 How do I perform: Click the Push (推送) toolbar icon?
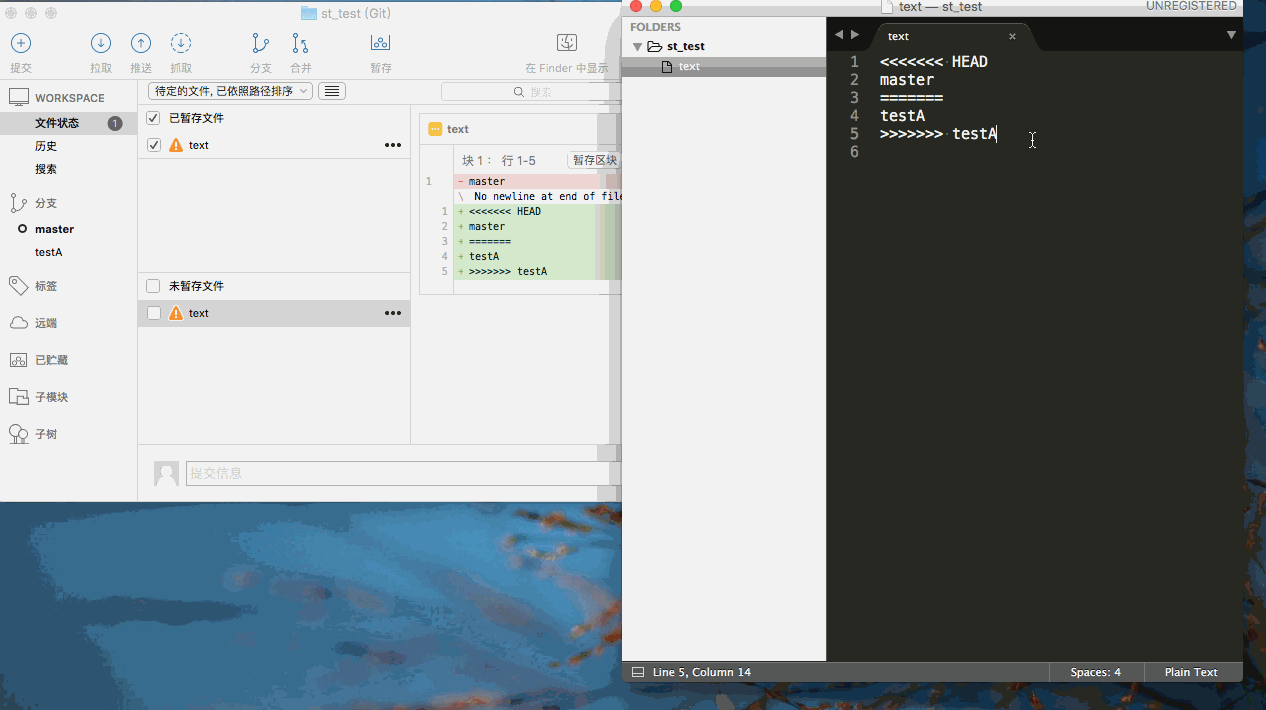(x=141, y=43)
